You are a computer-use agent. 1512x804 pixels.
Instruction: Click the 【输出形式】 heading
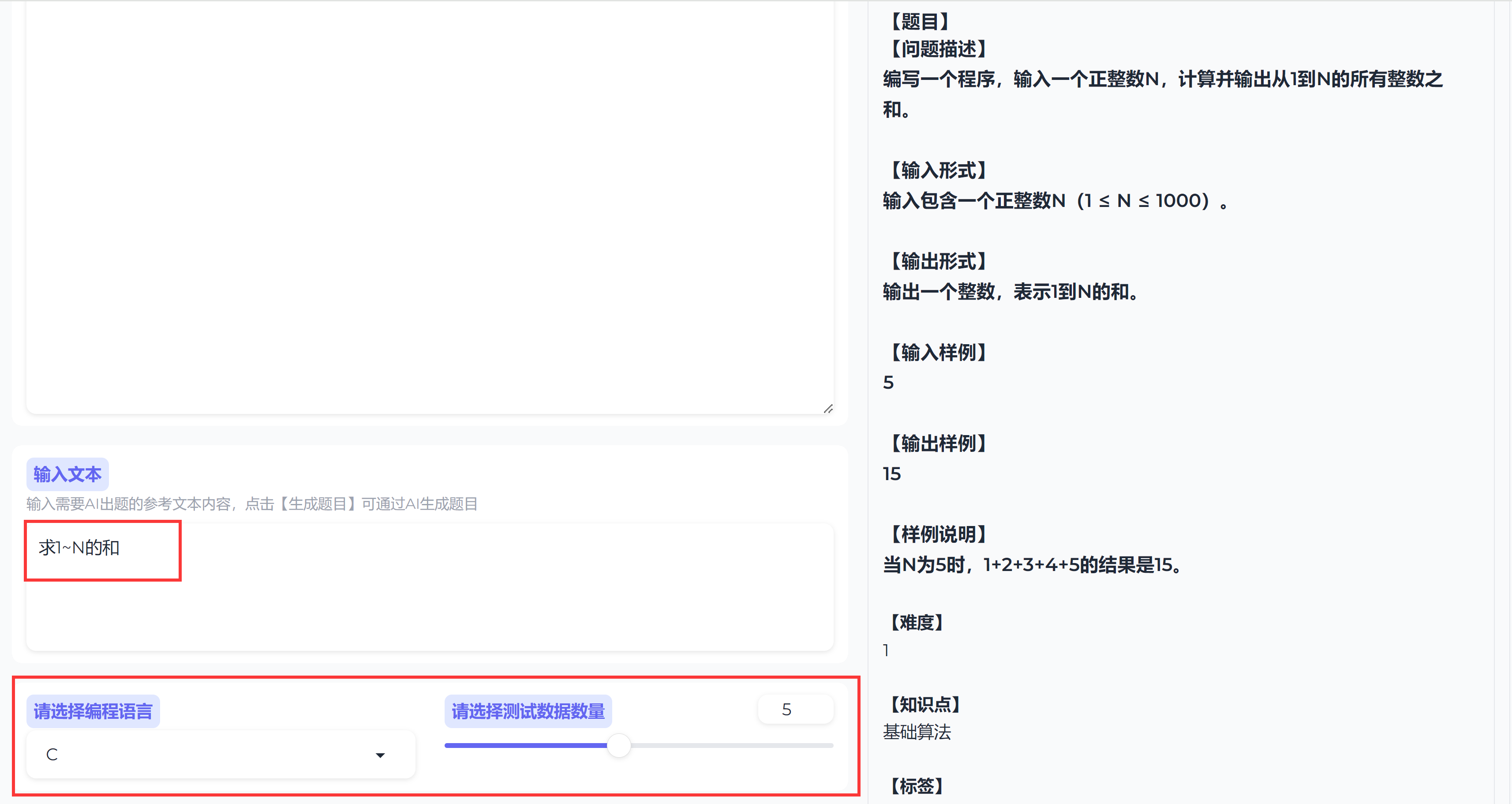click(939, 261)
